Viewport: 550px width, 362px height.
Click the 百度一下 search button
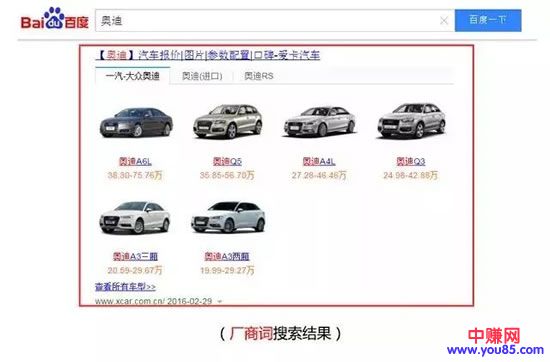(x=488, y=20)
